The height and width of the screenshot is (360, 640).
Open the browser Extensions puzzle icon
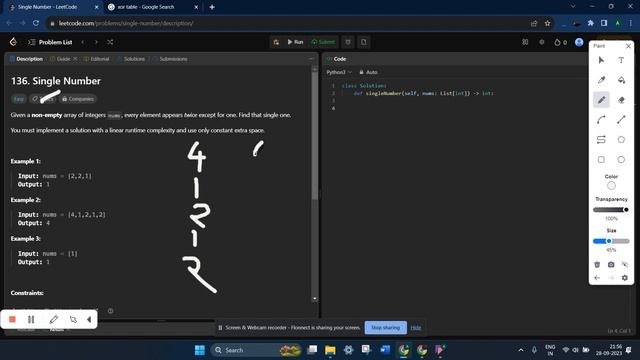[591, 23]
